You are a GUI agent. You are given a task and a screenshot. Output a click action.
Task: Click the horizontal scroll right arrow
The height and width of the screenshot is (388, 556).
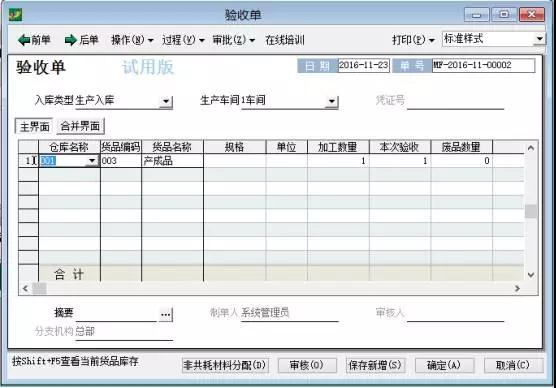[517, 289]
